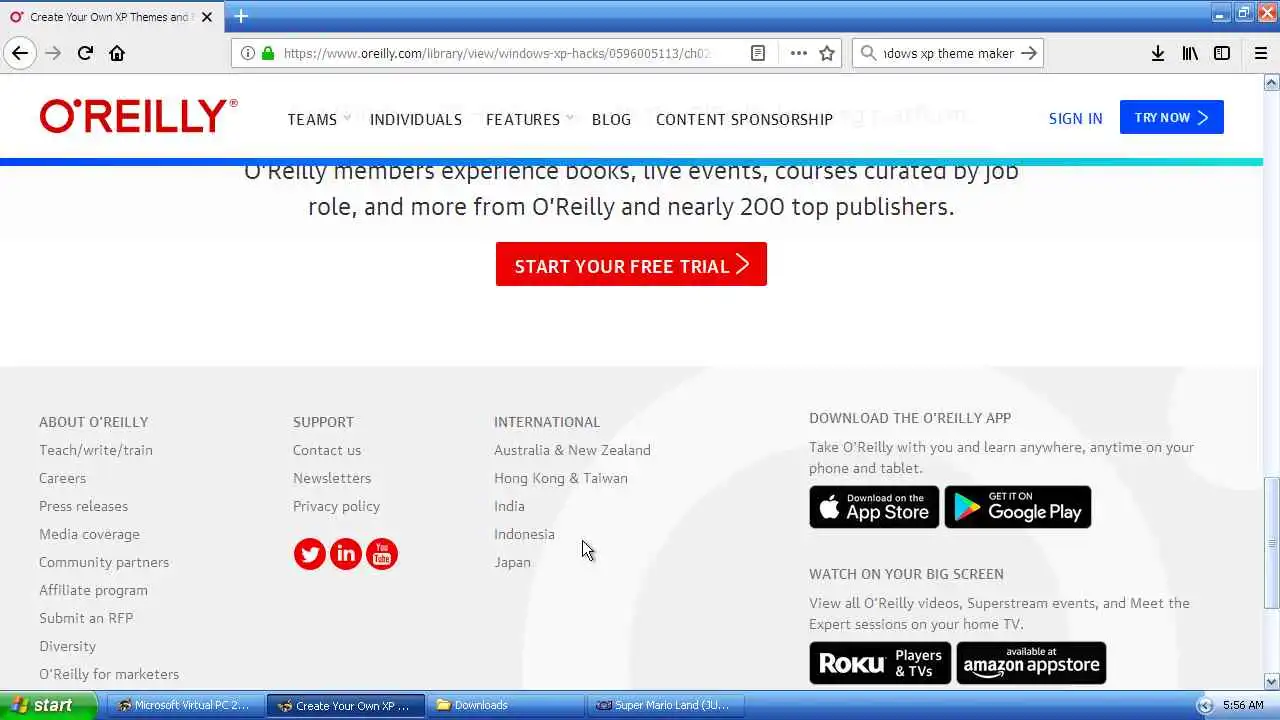Image resolution: width=1280 pixels, height=720 pixels.
Task: Open the India link
Action: click(509, 506)
